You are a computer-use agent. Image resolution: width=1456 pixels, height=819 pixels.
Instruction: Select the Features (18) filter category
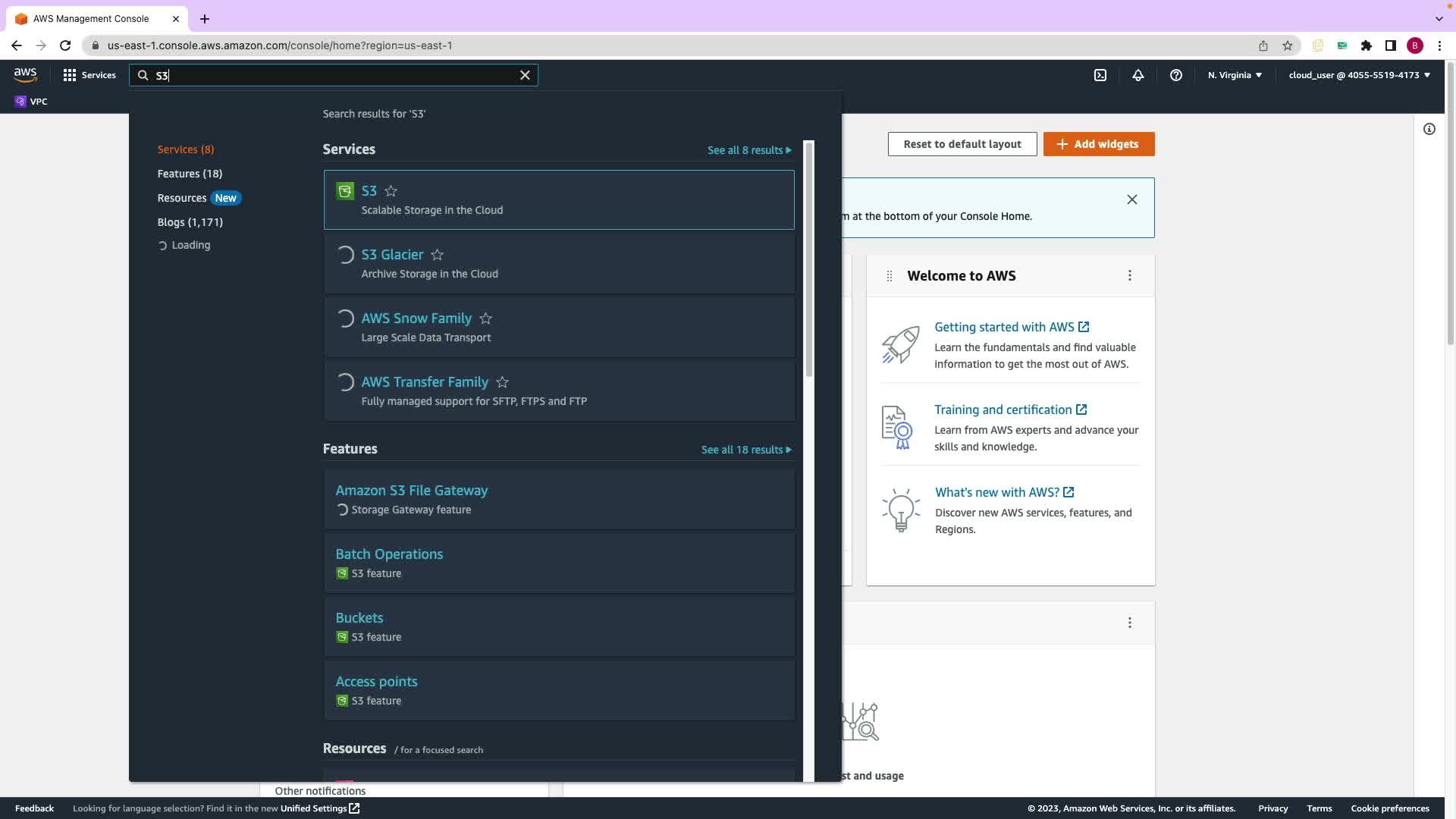click(190, 174)
